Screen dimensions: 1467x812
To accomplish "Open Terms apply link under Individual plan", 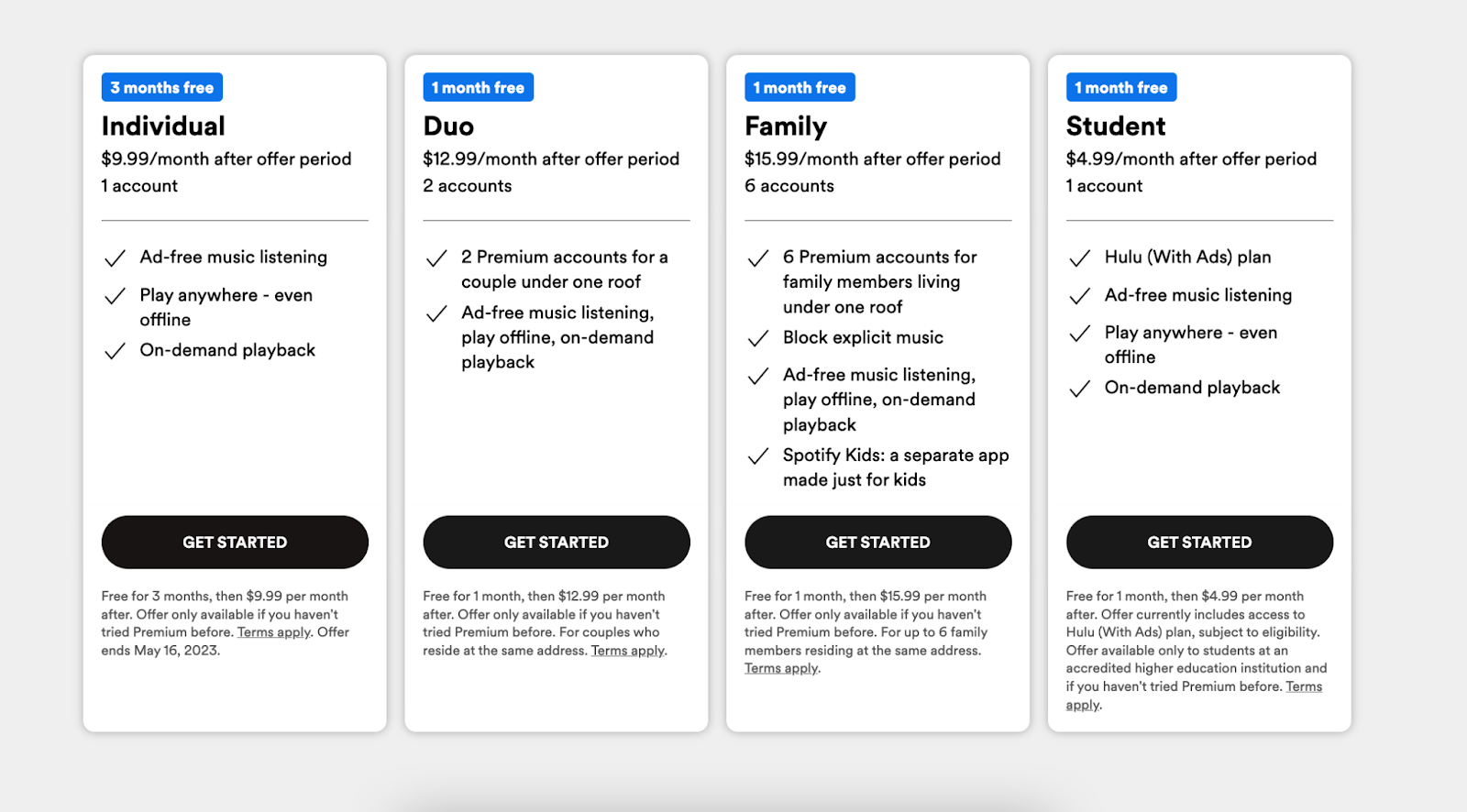I will click(273, 631).
